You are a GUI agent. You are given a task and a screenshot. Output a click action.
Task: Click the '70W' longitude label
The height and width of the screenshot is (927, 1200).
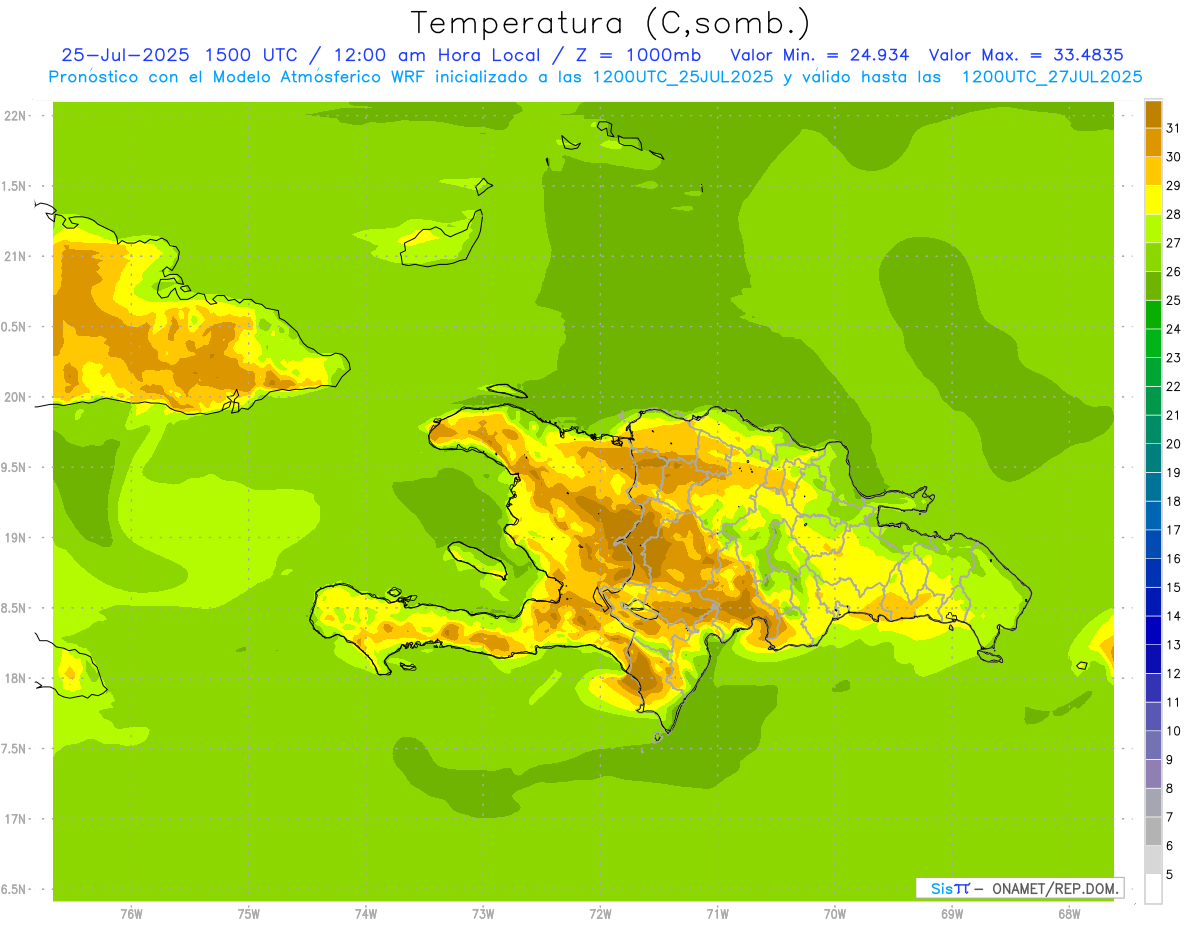pyautogui.click(x=835, y=914)
